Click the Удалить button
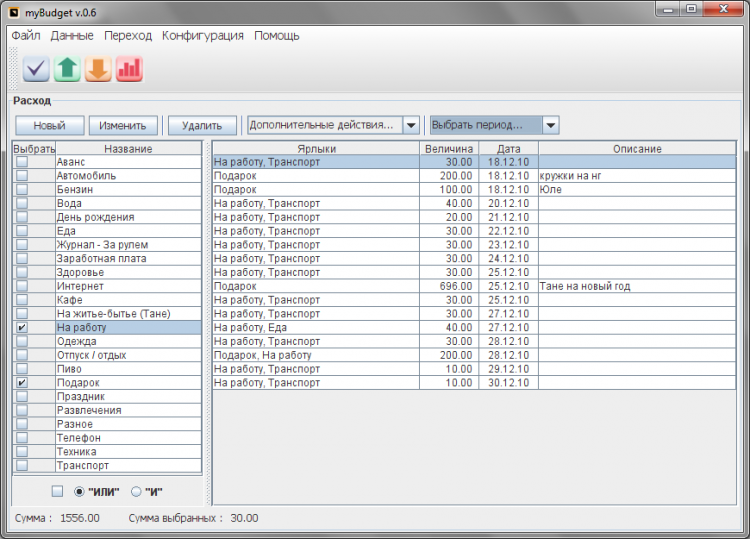 click(x=202, y=126)
